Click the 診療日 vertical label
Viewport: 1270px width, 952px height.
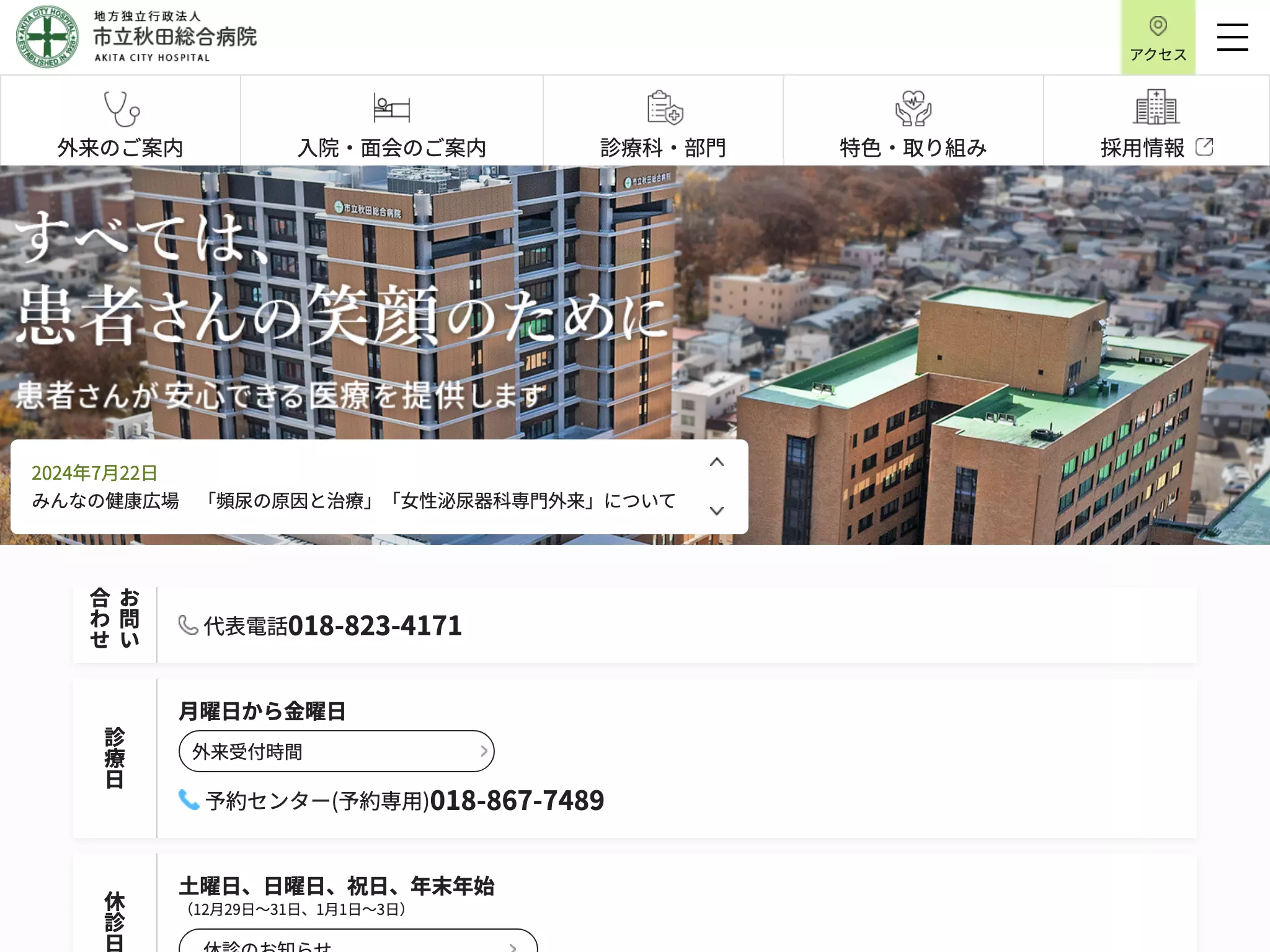click(115, 758)
